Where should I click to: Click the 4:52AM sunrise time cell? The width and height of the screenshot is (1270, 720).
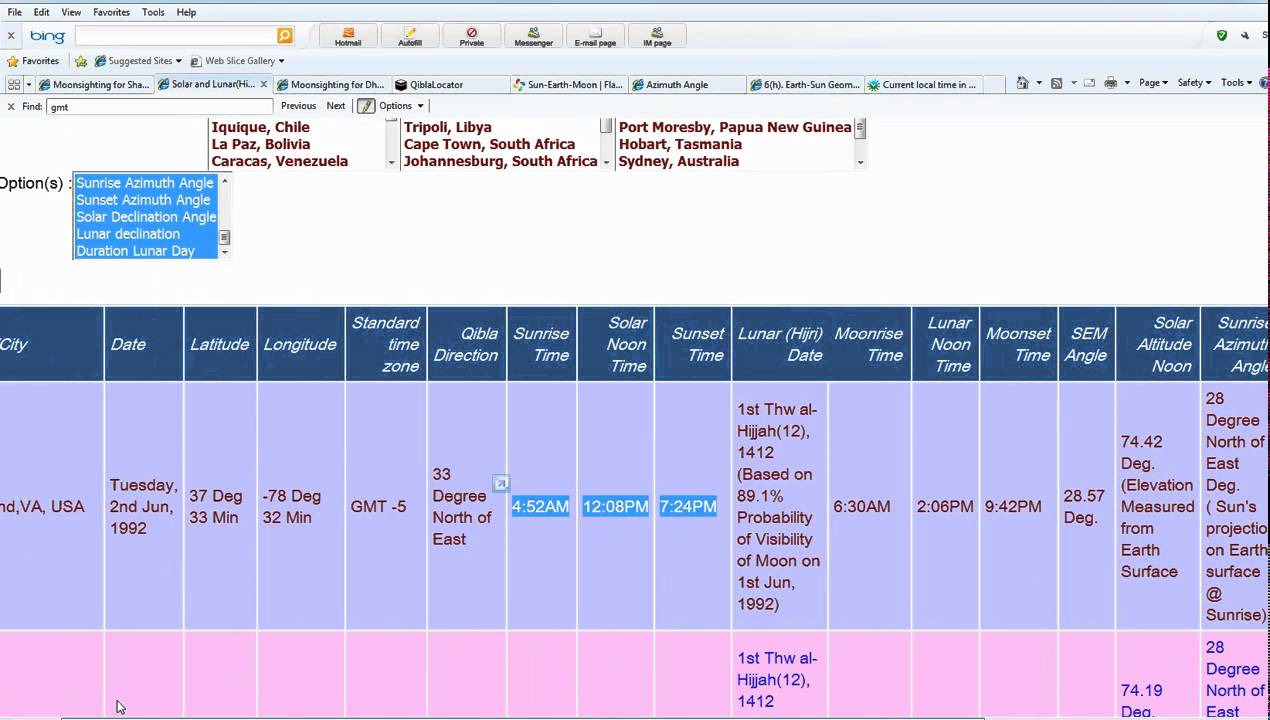click(x=540, y=507)
